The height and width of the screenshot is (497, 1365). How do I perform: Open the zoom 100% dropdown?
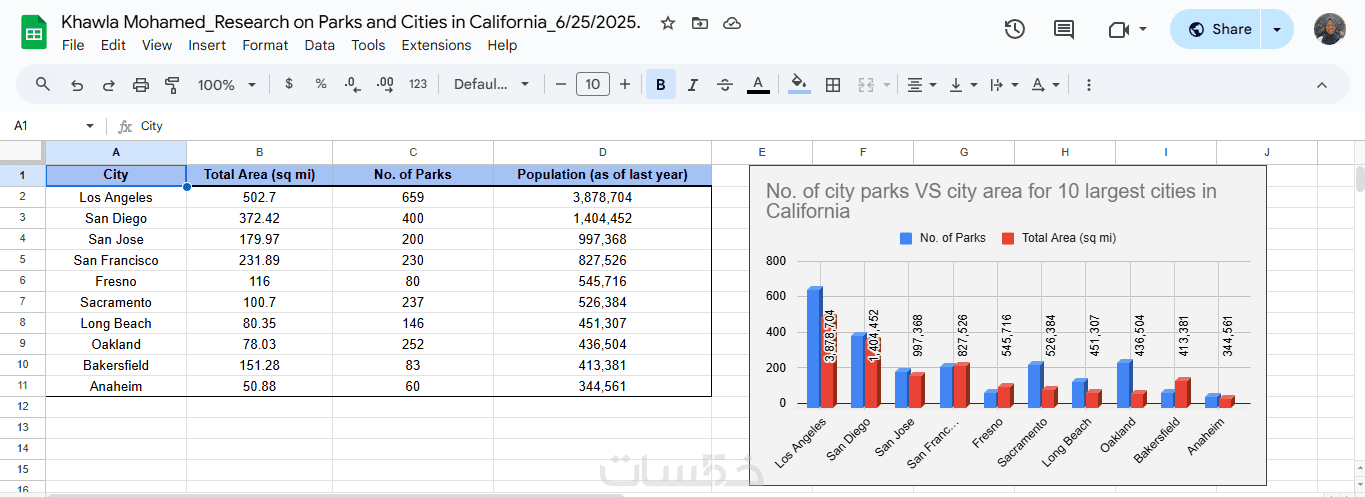(227, 85)
